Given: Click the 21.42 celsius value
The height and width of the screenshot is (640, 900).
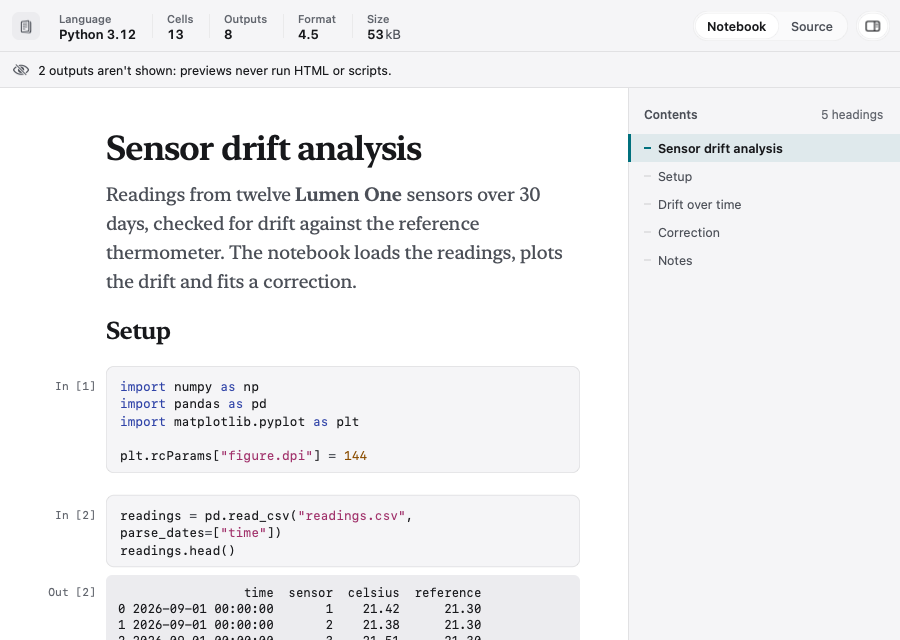Looking at the screenshot, I should [x=381, y=608].
